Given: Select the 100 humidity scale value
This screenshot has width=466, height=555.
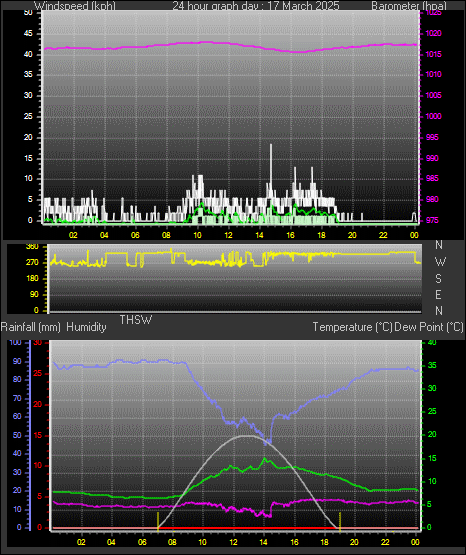Looking at the screenshot, I should coord(15,343).
